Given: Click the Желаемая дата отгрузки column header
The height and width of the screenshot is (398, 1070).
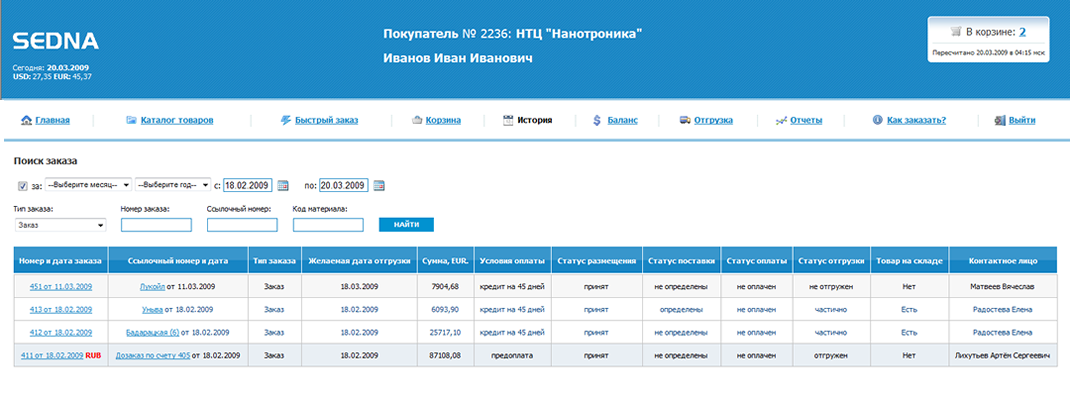Looking at the screenshot, I should tap(360, 261).
